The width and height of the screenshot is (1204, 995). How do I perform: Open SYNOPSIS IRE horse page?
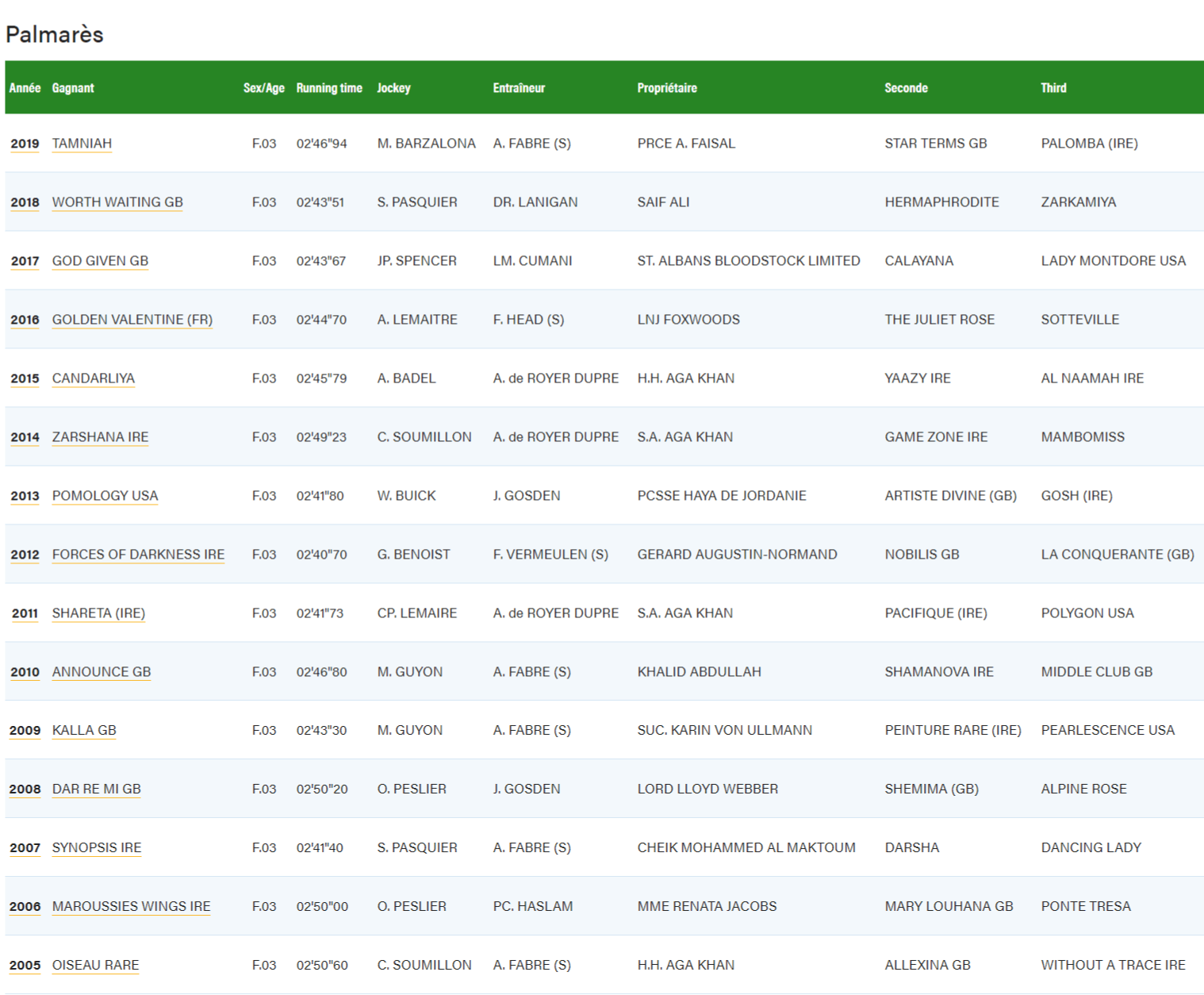coord(96,848)
